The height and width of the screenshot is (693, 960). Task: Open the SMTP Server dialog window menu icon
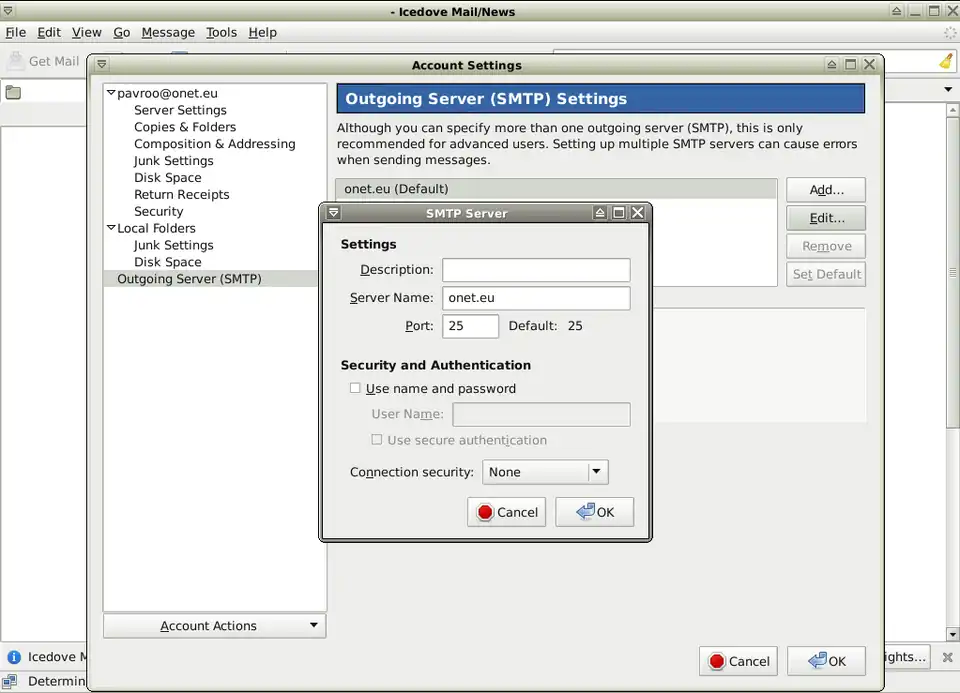[334, 213]
